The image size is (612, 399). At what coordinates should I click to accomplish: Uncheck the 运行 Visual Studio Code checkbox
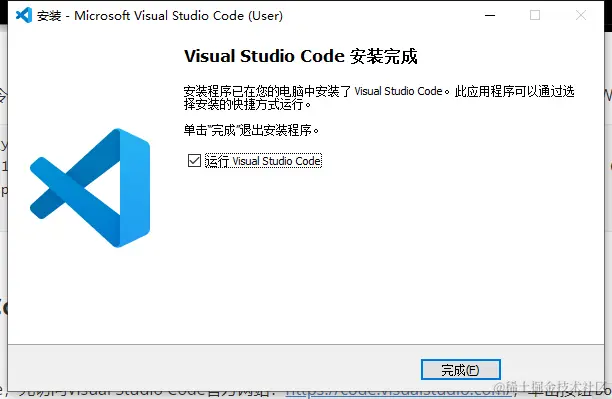tap(194, 160)
